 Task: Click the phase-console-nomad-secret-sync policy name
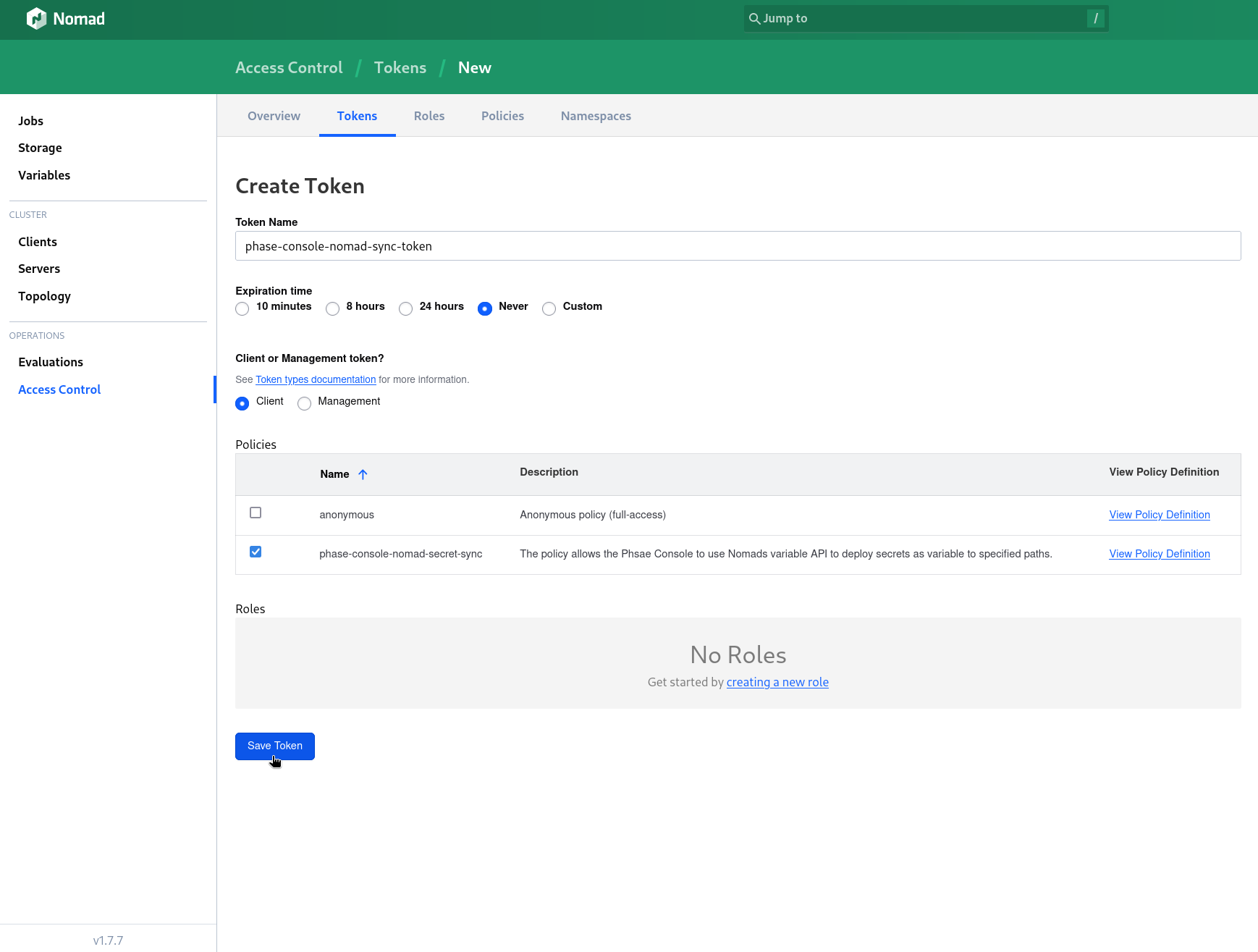click(400, 554)
